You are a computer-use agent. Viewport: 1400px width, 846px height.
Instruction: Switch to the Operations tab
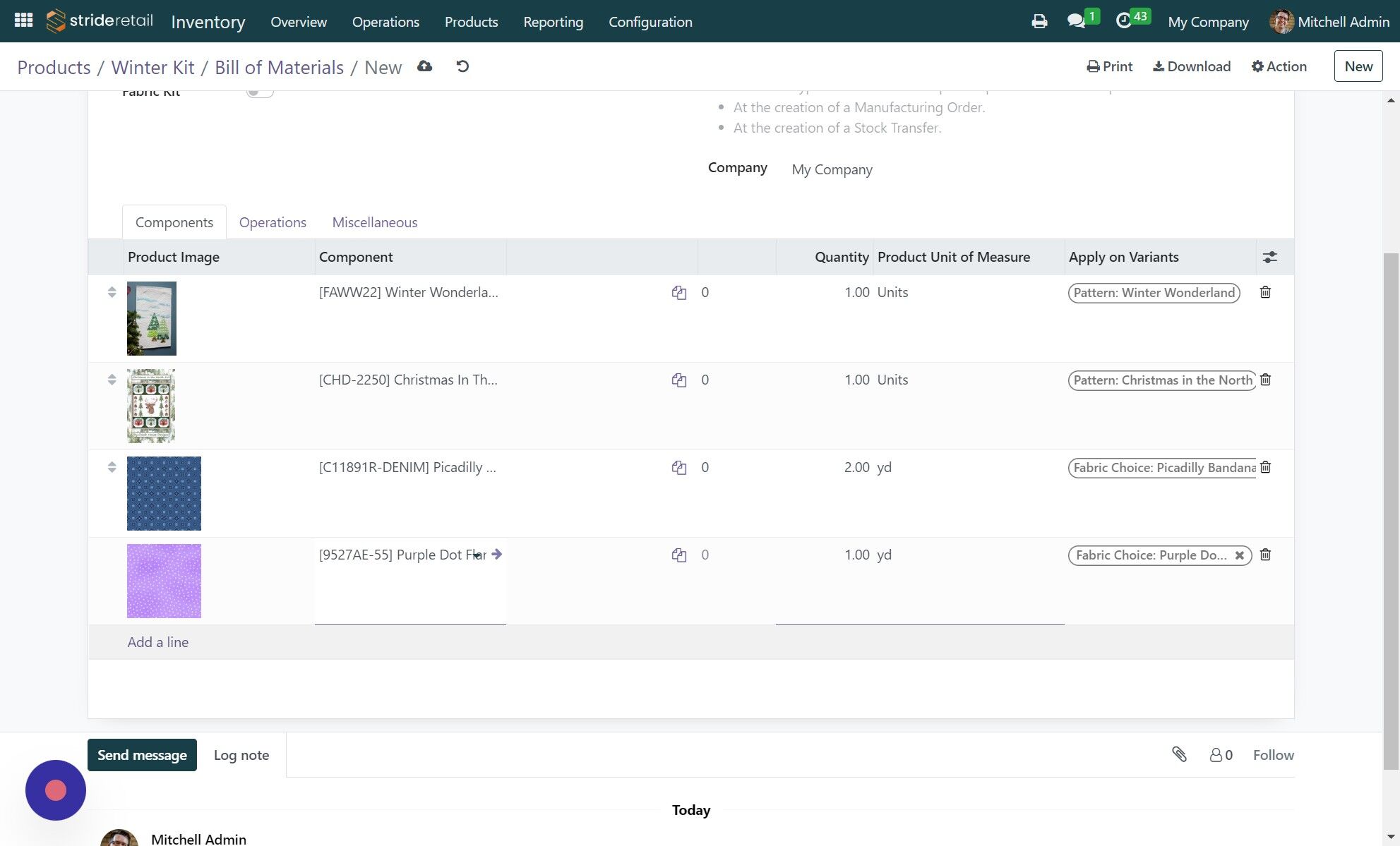click(x=273, y=222)
